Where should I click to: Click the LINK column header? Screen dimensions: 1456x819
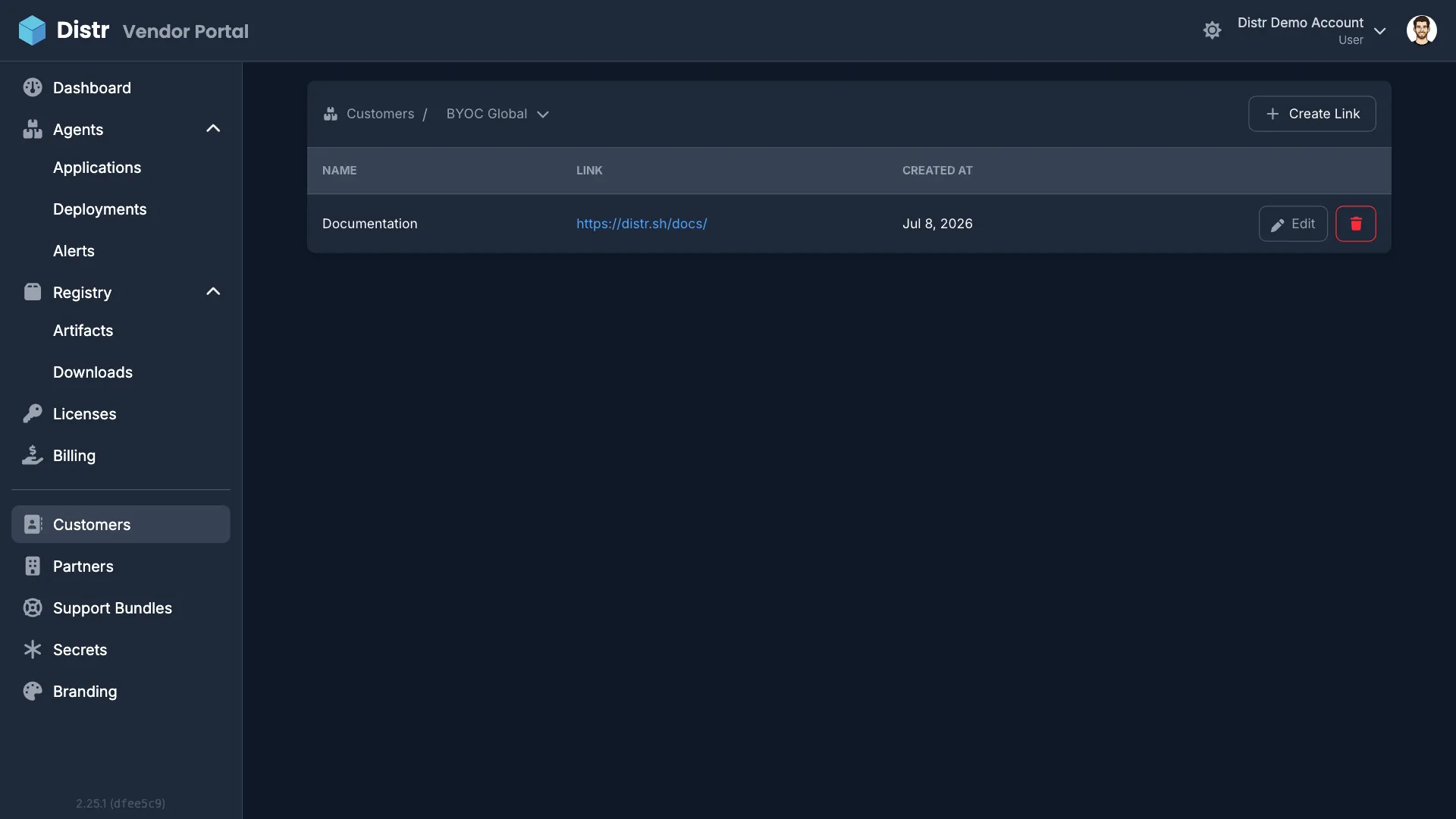click(x=589, y=171)
